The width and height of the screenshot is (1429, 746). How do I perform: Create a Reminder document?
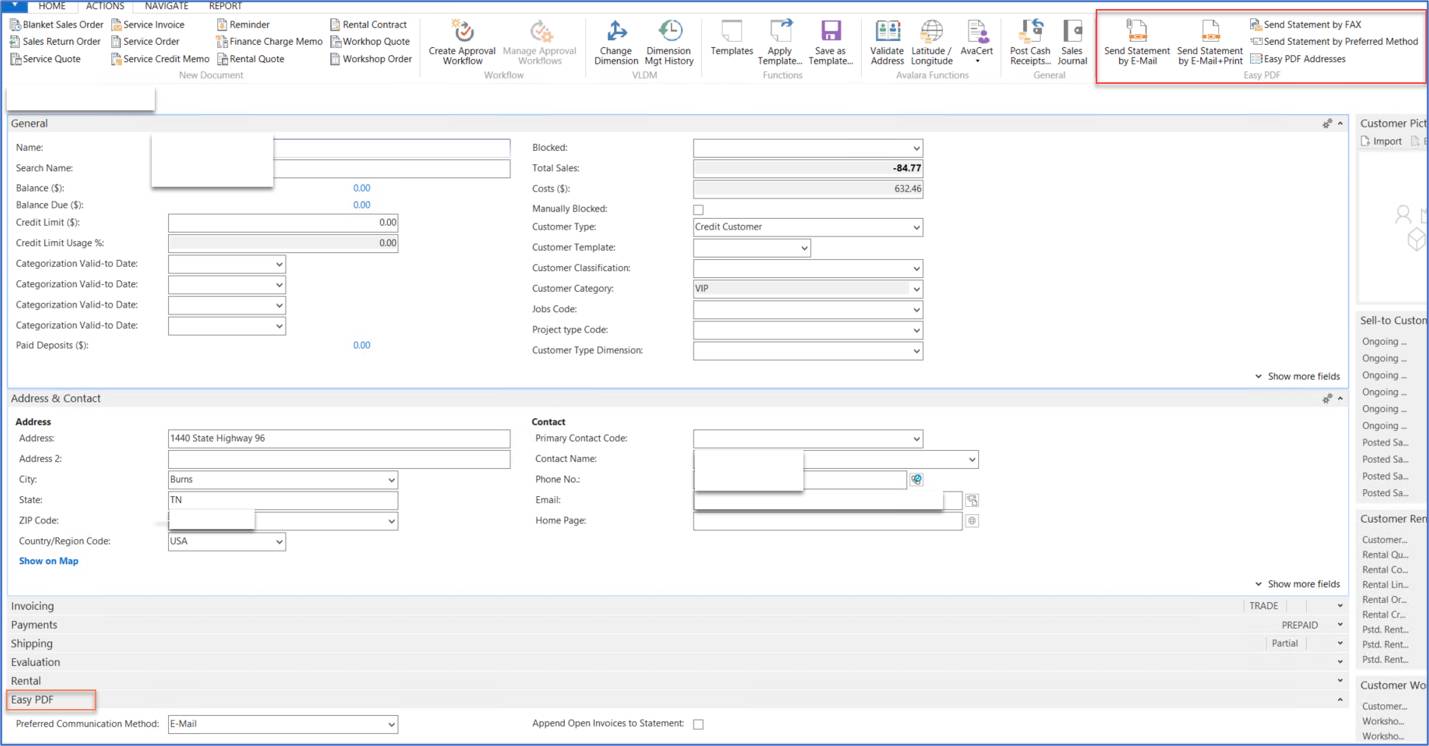(x=243, y=25)
